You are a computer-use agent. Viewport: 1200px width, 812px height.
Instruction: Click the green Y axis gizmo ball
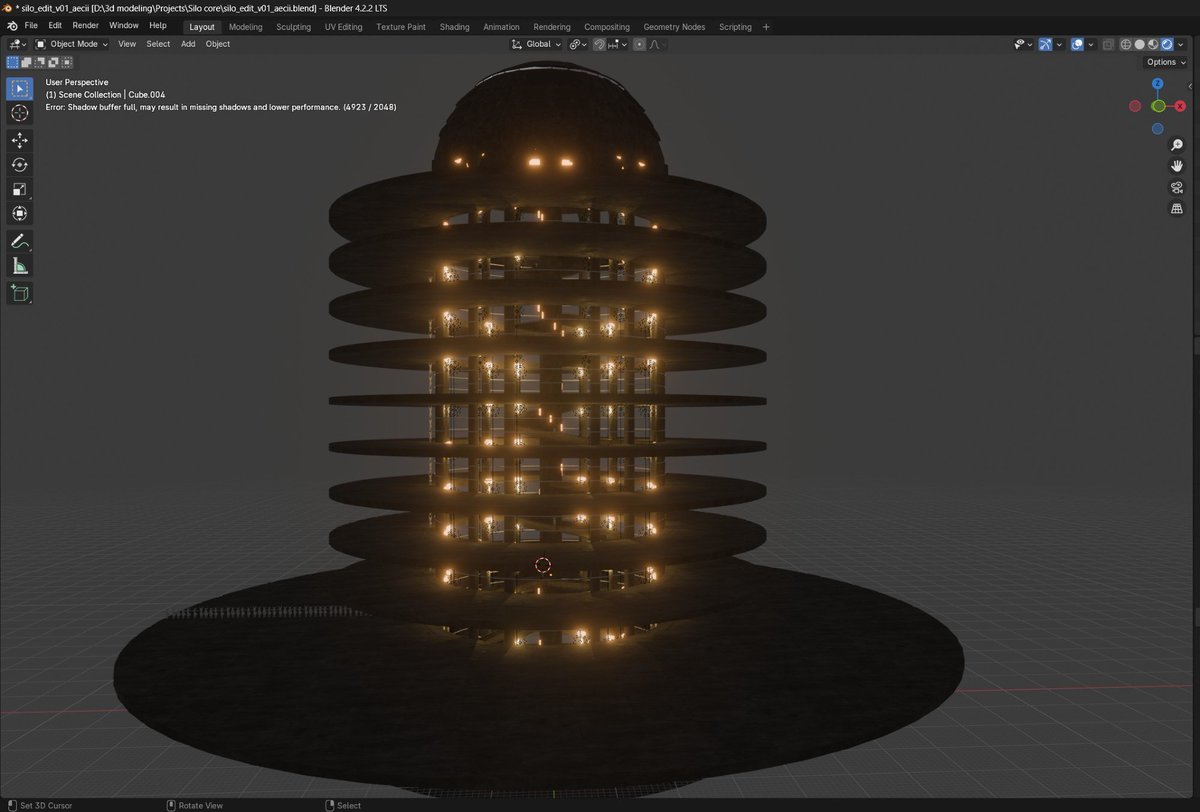tap(1158, 106)
